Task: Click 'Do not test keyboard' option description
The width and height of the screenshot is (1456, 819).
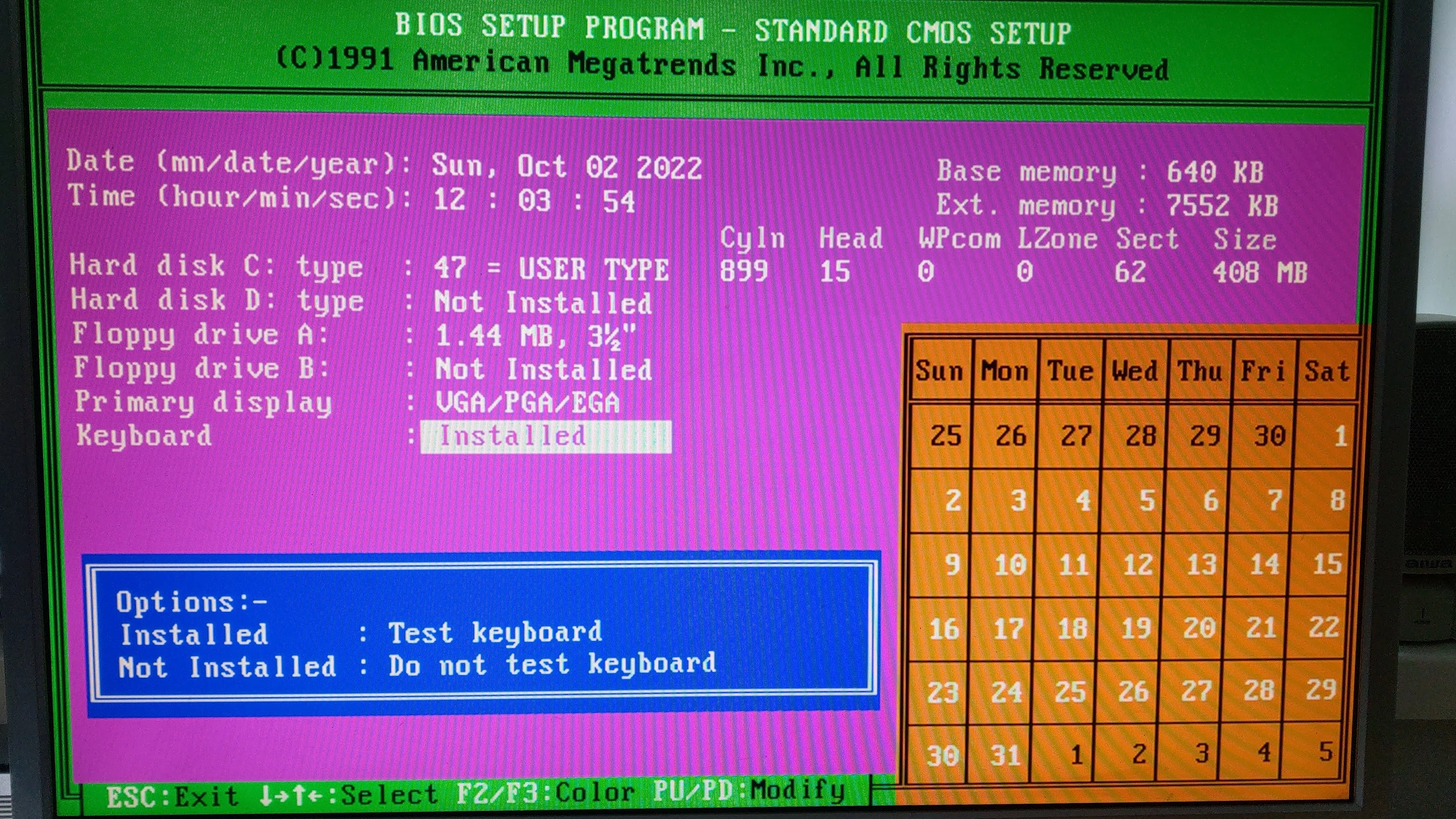Action: [x=552, y=665]
